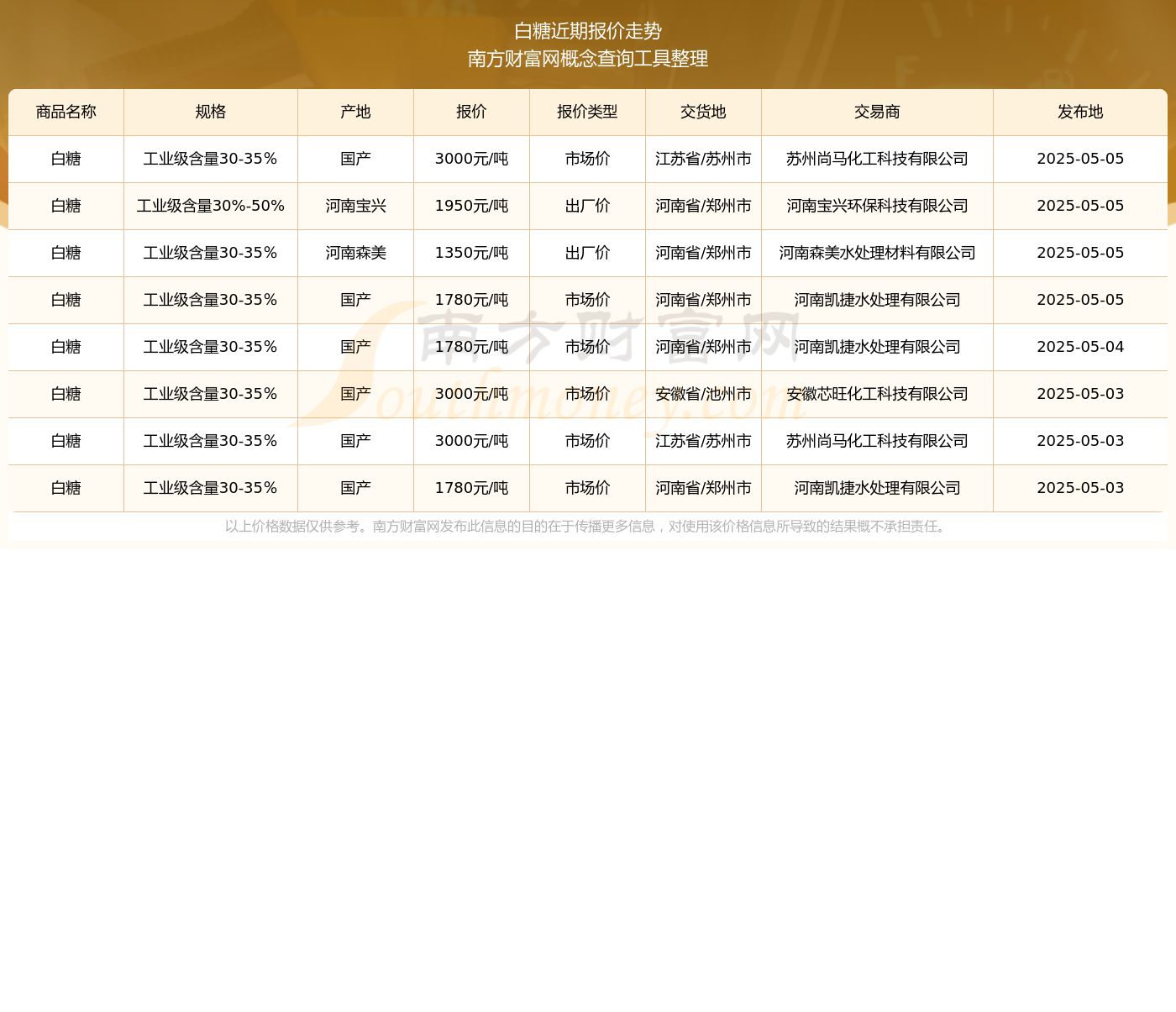Screen dimensions: 1176x1012
Task: Click the 1350元/吨 price cell
Action: point(472,254)
